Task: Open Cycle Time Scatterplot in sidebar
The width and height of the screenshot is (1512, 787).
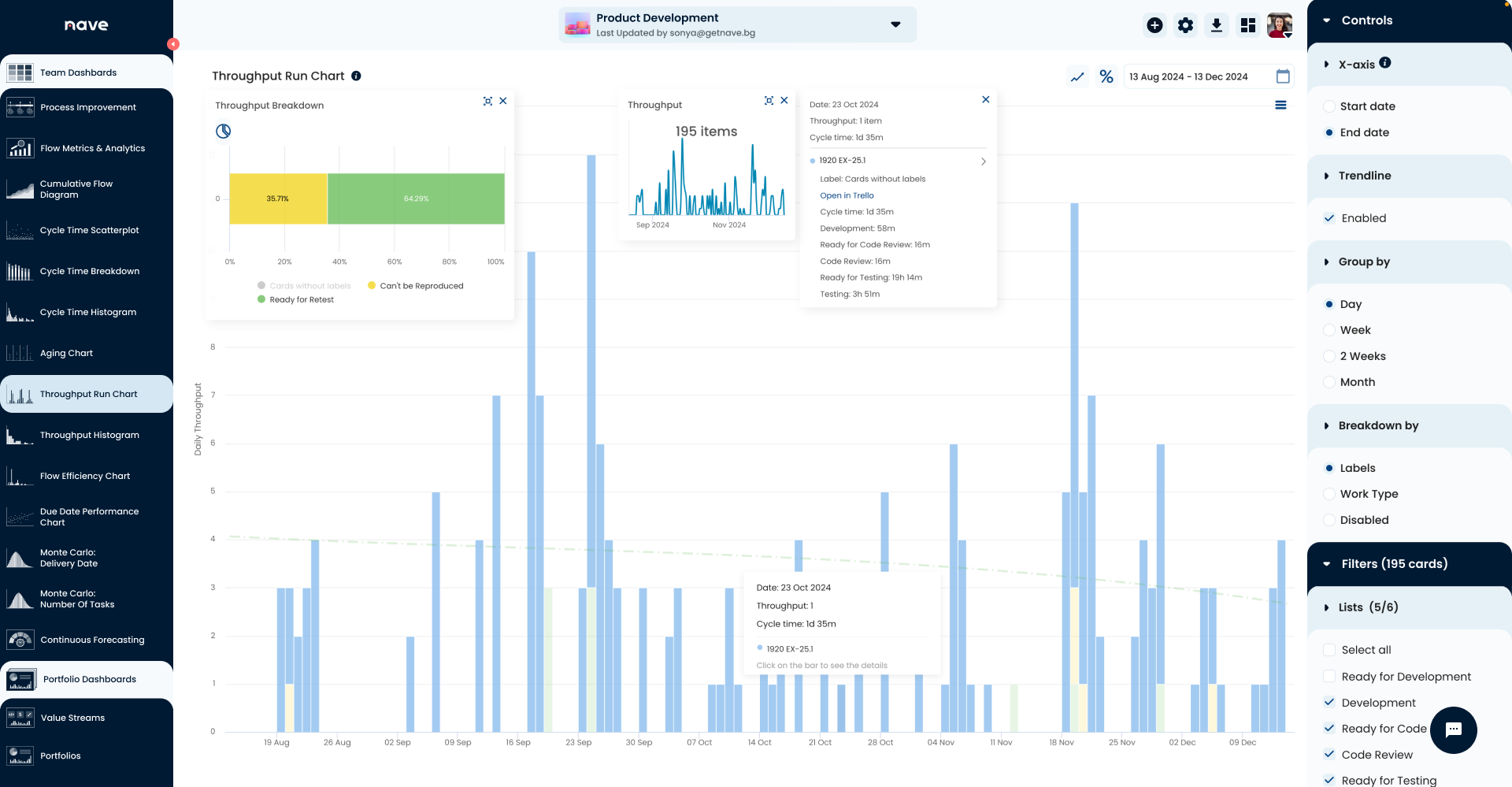Action: point(89,230)
